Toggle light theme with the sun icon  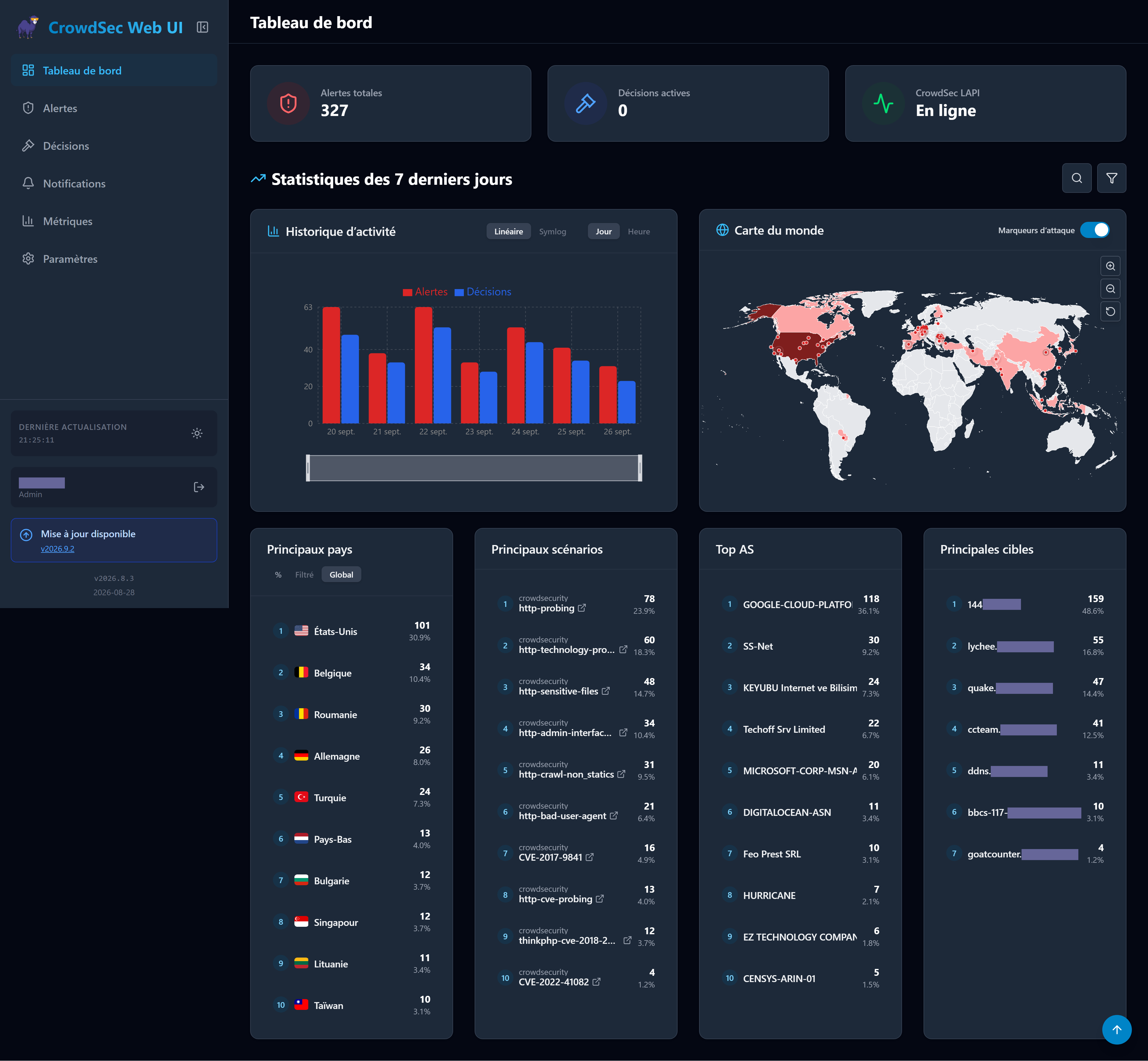[197, 433]
